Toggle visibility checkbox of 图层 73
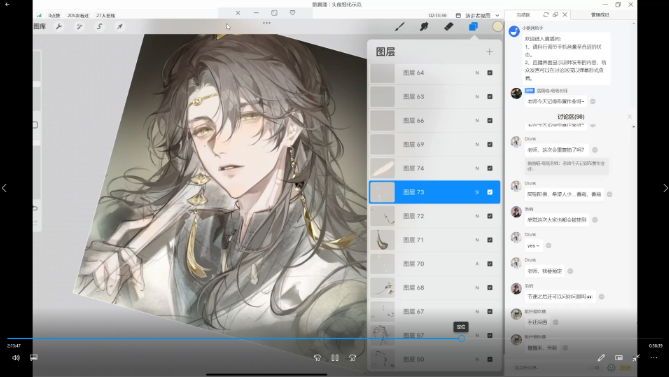Image resolution: width=669 pixels, height=377 pixels. (x=490, y=192)
